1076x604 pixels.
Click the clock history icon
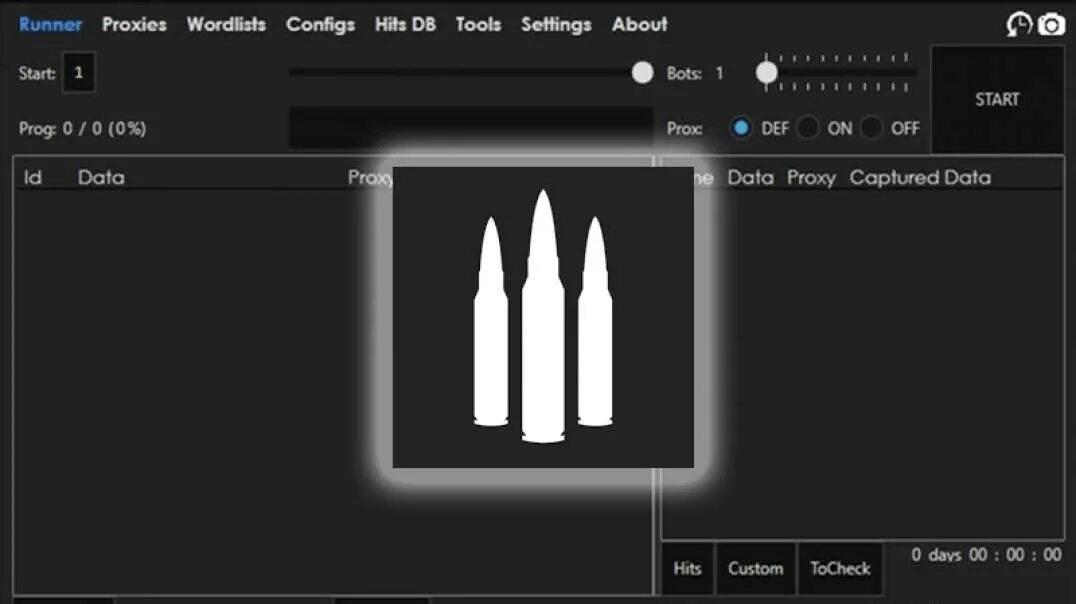[1019, 25]
